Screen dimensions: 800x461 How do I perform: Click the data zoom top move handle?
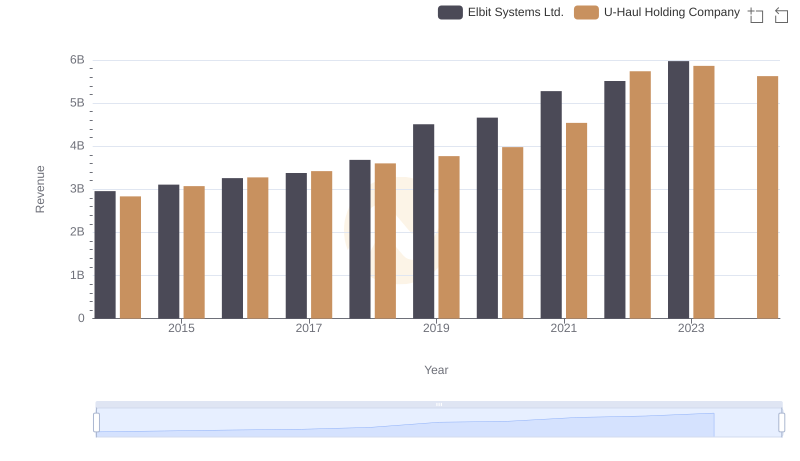click(x=439, y=404)
